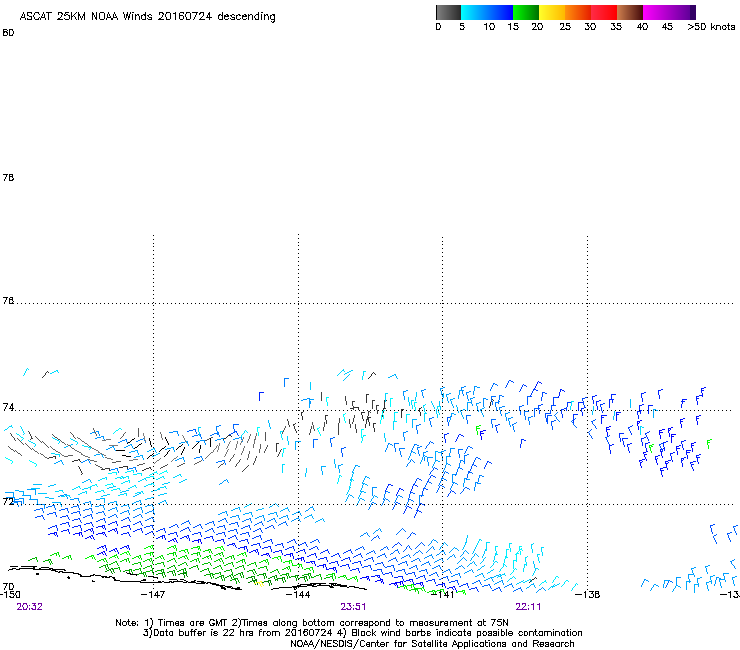
Task: Click the NOAA/NESDIS Center for Satellite Applications credit
Action: point(432,644)
